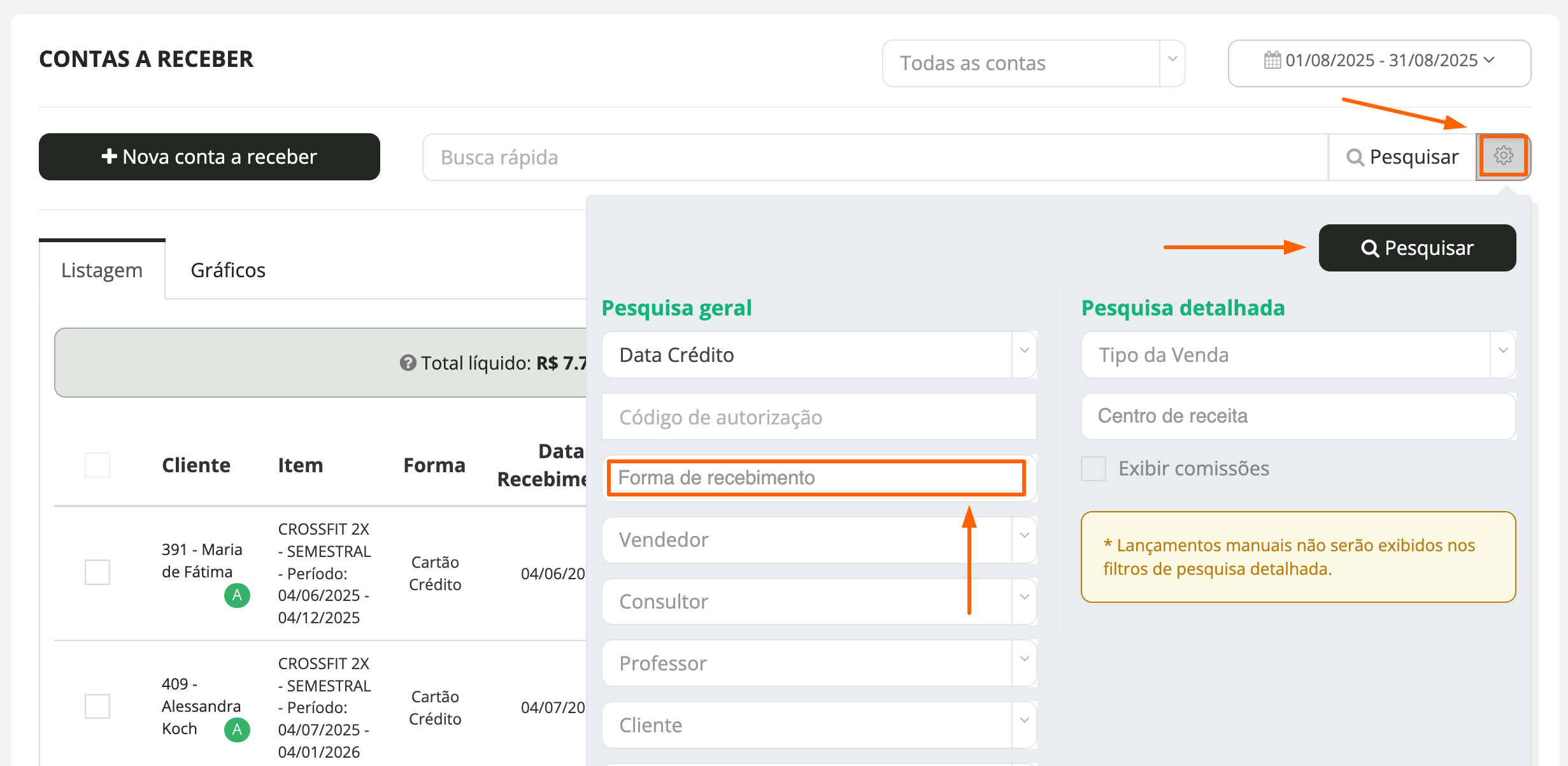Click the help icon beside Total líquido
The image size is (1568, 766).
(x=408, y=363)
